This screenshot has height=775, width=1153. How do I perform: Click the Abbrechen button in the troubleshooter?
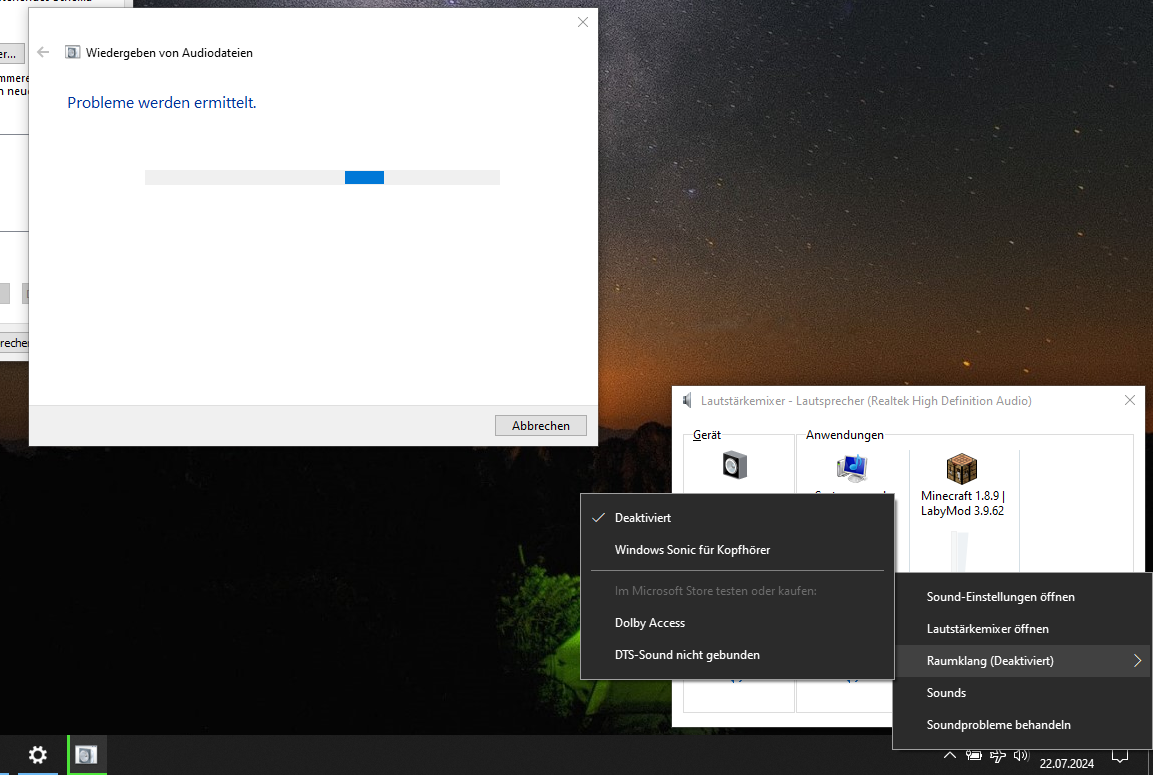coord(540,426)
